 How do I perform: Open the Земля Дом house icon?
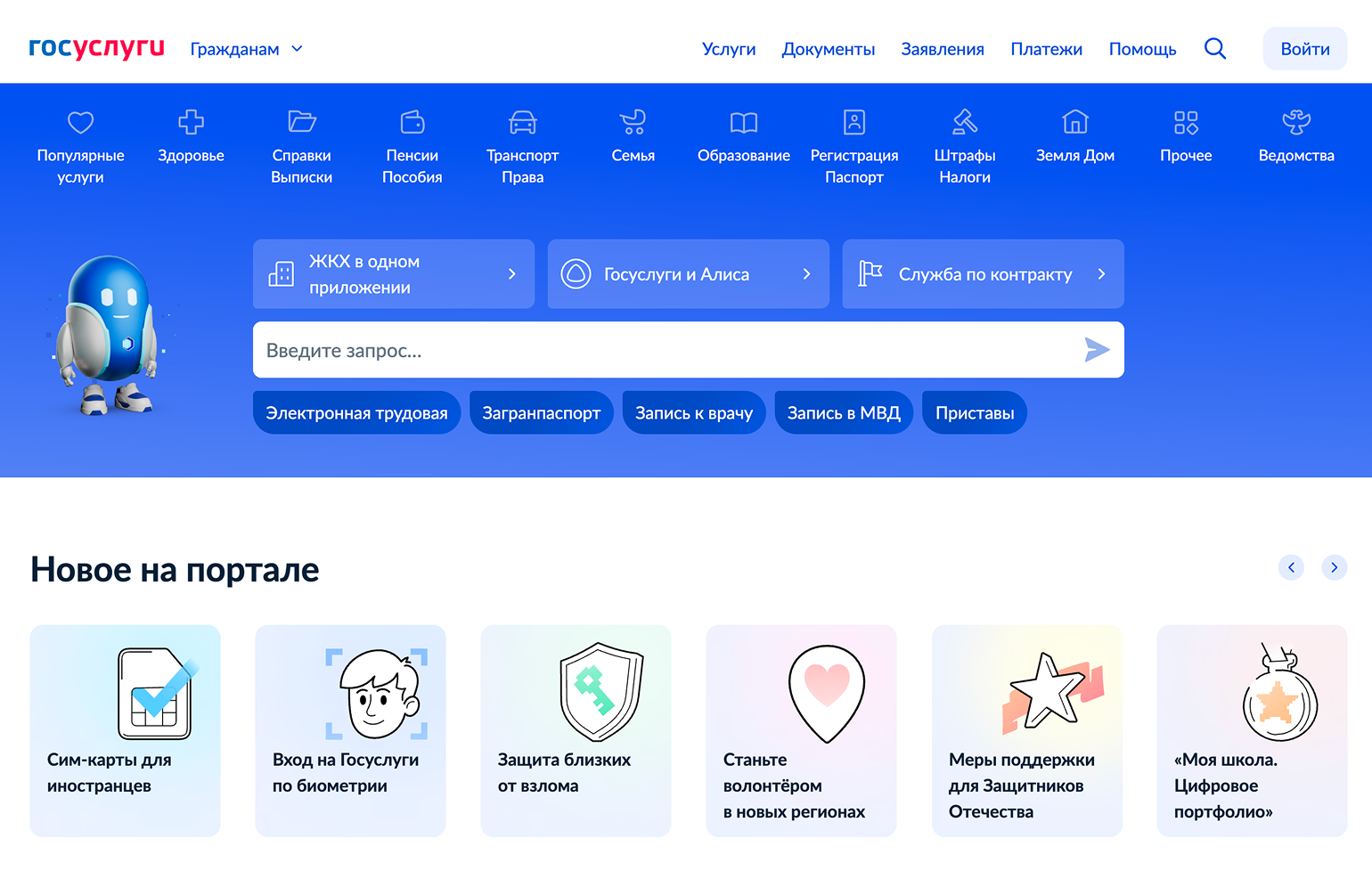tap(1075, 122)
